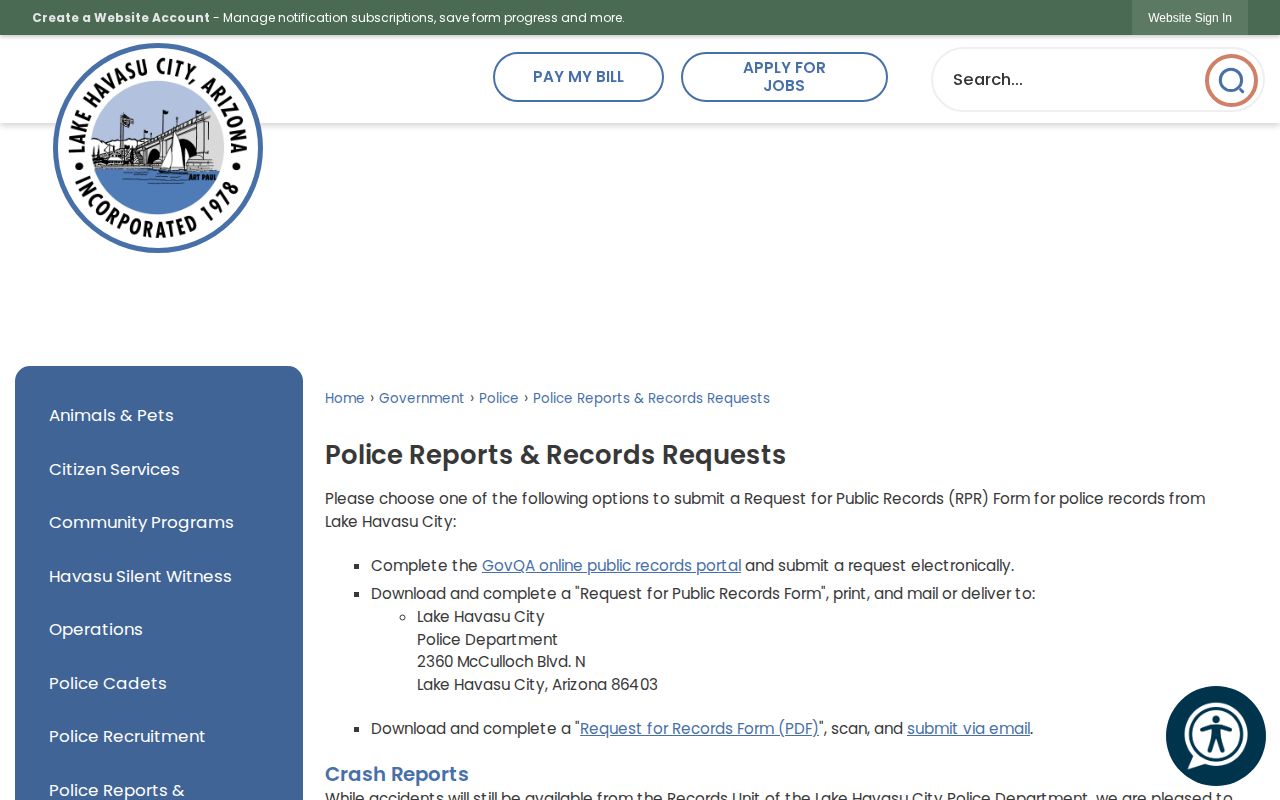Go to Home breadcrumb link

click(x=345, y=398)
